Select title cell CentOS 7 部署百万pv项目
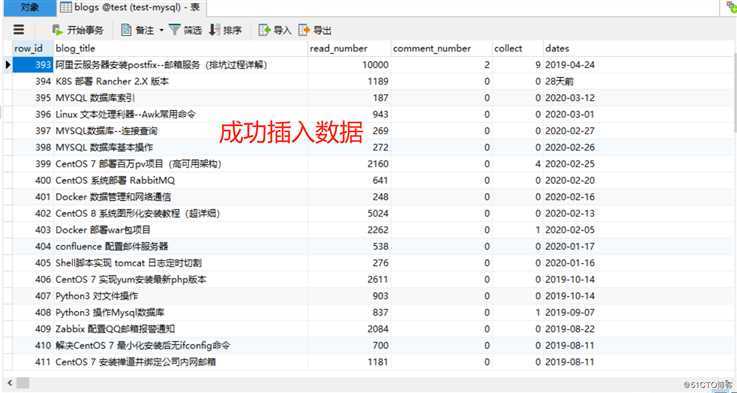Image resolution: width=737 pixels, height=393 pixels. 180,164
